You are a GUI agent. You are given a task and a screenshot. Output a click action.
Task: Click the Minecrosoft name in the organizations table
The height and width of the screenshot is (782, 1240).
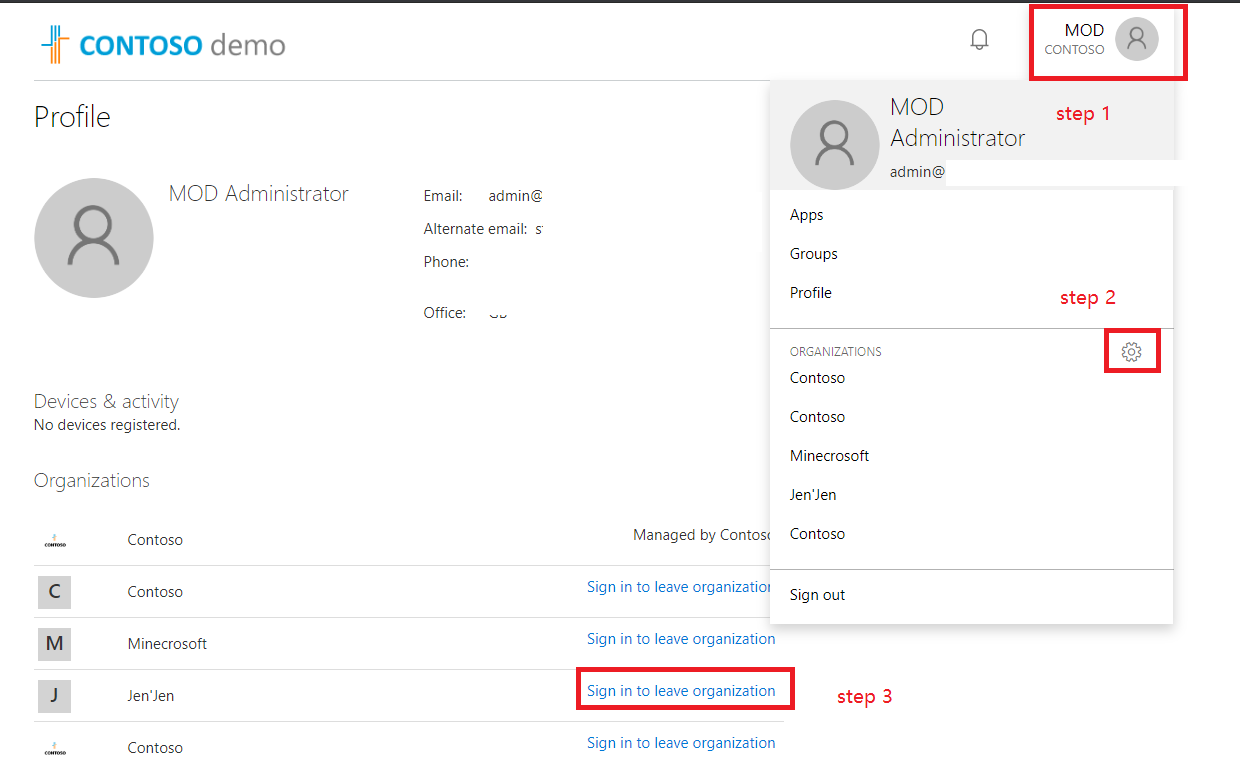click(167, 644)
